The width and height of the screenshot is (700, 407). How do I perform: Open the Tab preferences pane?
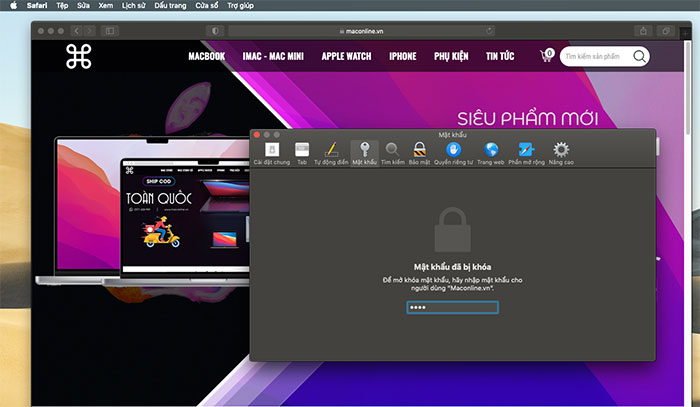[x=302, y=154]
